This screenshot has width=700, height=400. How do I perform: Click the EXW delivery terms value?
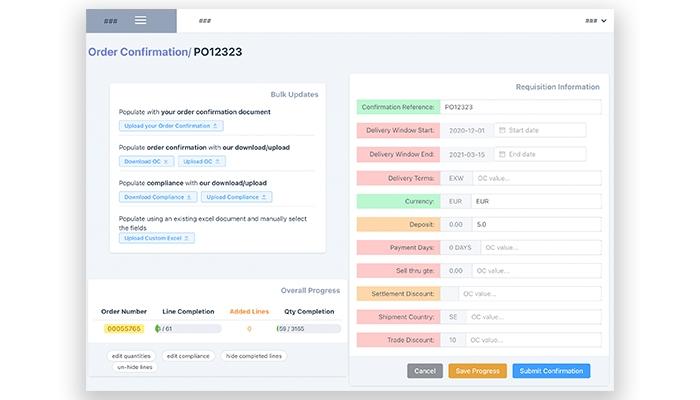click(456, 178)
